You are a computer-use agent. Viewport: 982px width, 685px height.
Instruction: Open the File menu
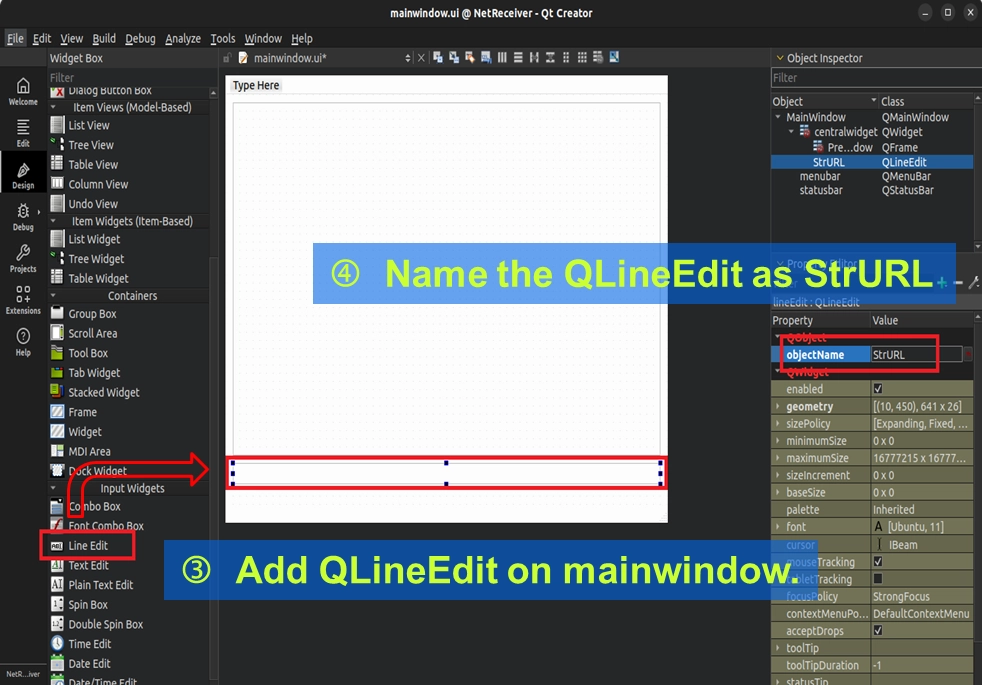pyautogui.click(x=15, y=38)
